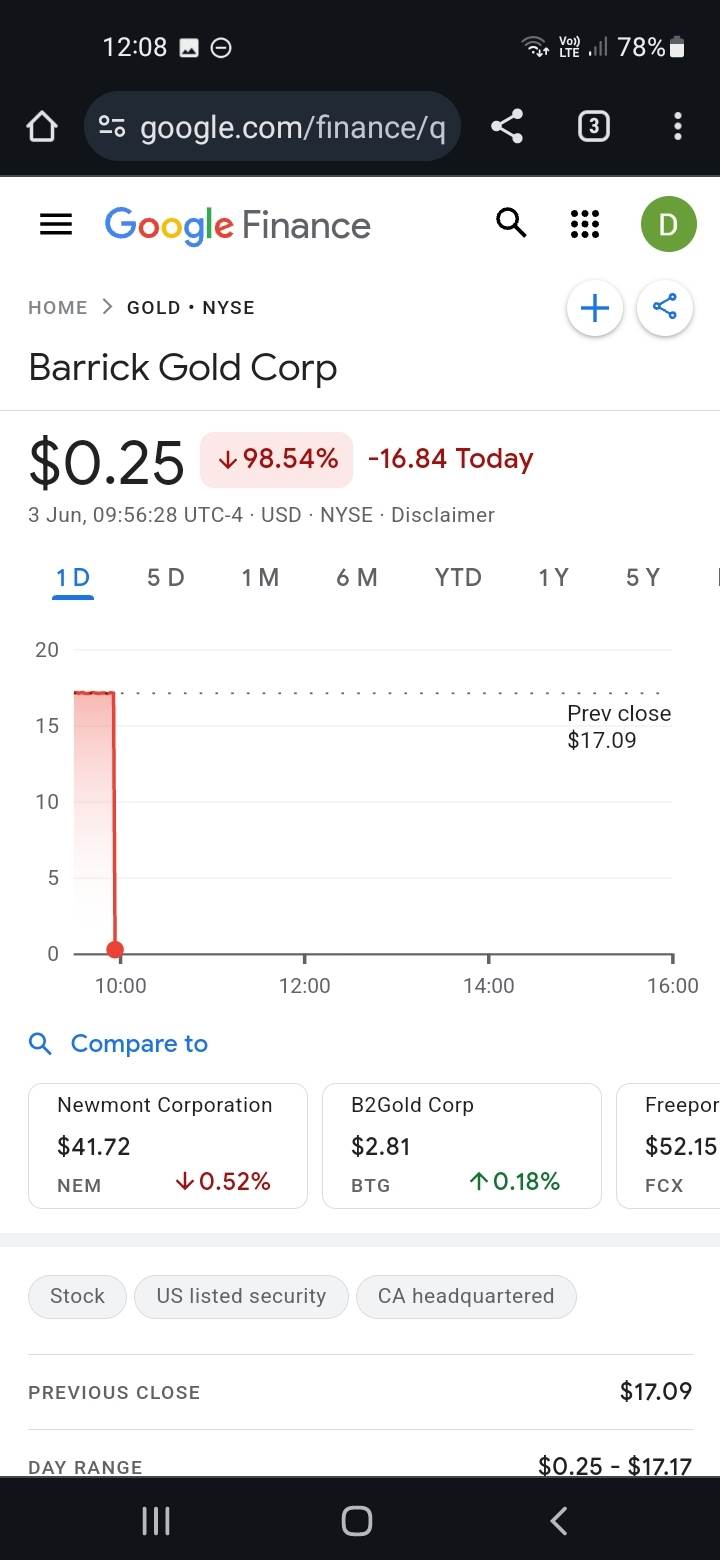
Task: Tap the browser home icon
Action: (42, 127)
